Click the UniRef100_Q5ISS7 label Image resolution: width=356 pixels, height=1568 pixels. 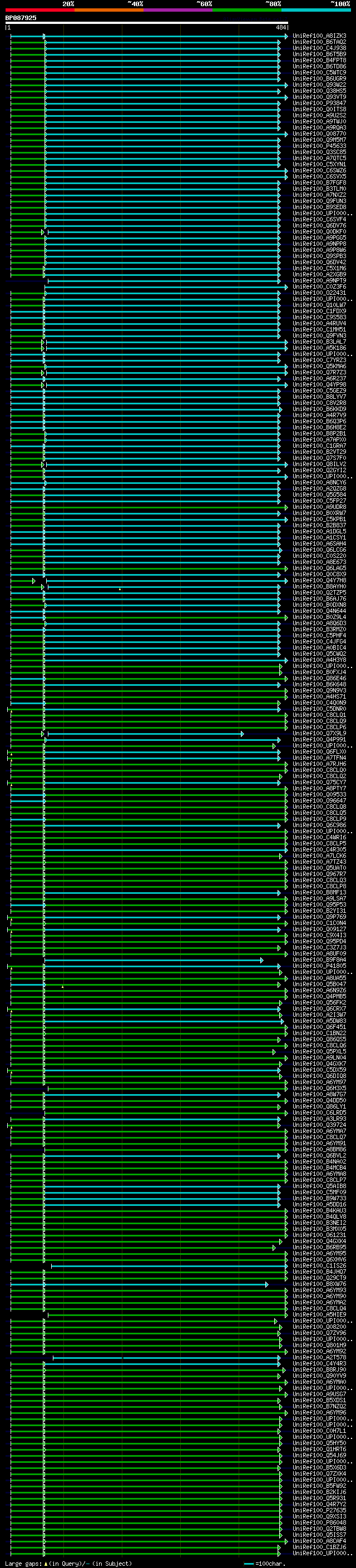click(319, 1535)
